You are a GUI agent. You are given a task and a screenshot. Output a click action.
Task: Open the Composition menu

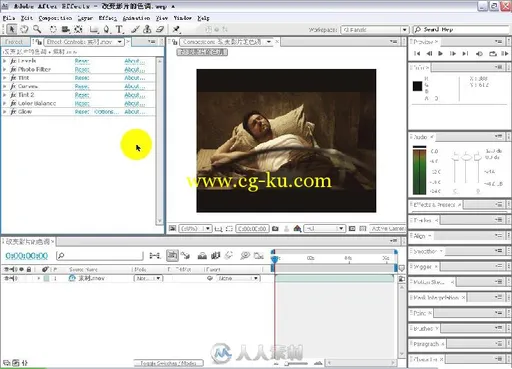[55, 18]
